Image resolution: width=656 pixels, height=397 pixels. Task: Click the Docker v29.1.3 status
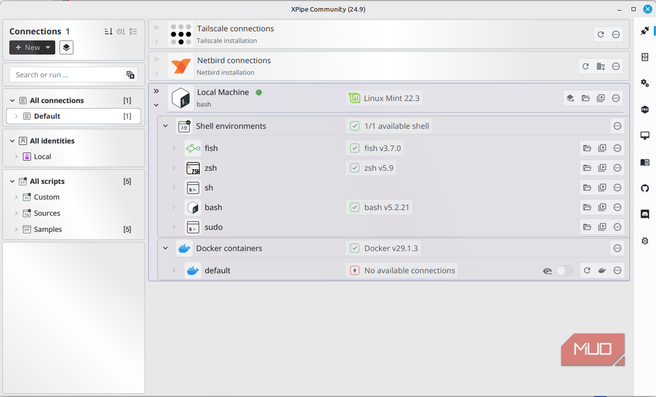(384, 248)
